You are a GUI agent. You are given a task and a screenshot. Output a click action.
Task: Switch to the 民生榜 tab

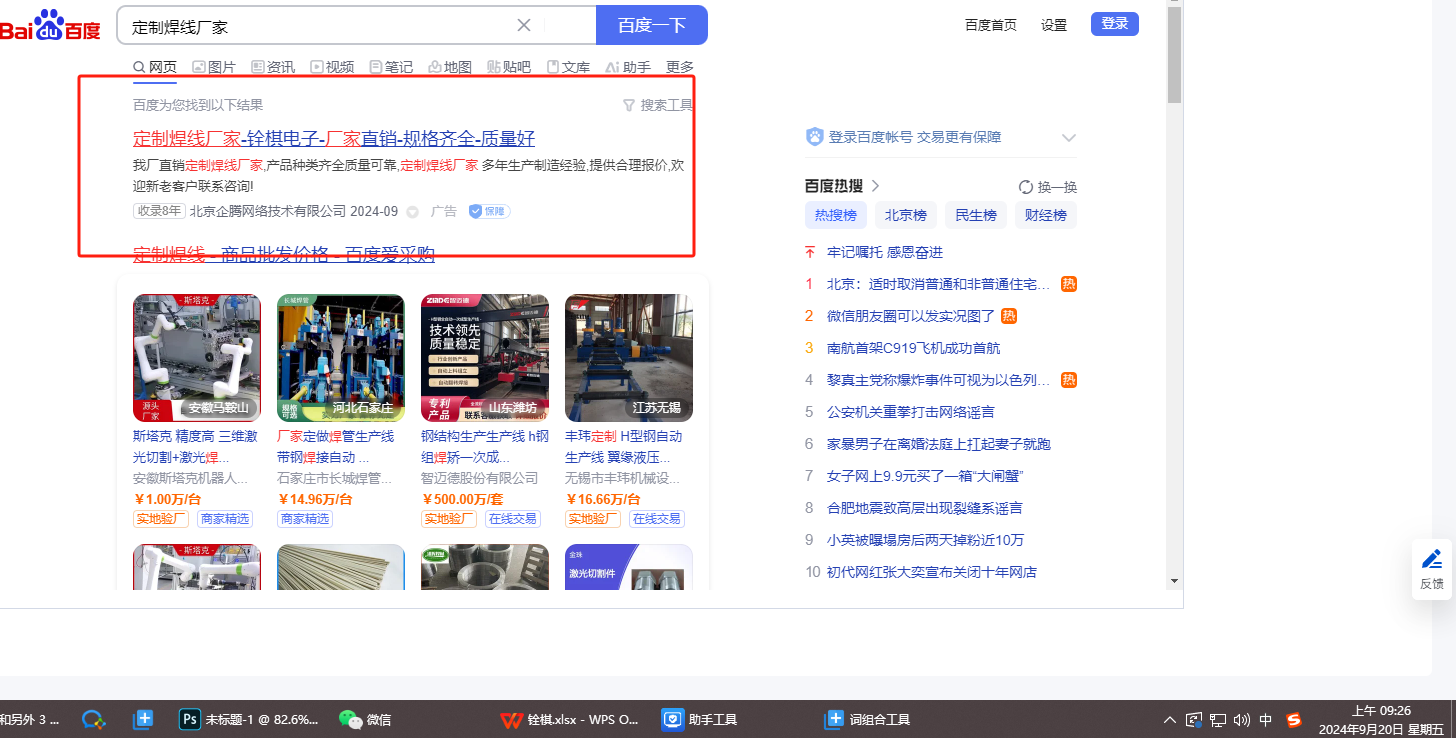click(976, 215)
